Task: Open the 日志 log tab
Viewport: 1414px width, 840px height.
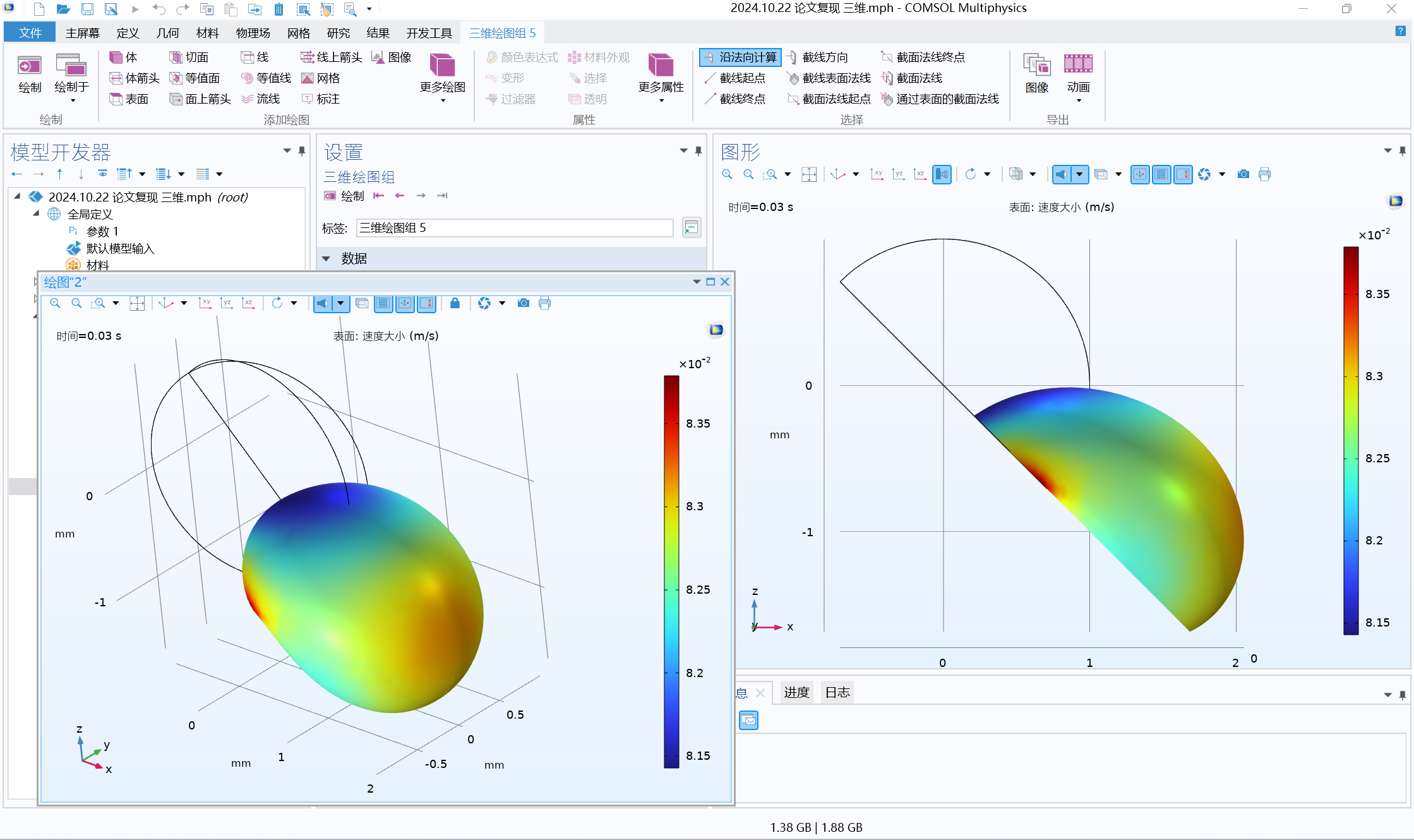Action: 837,693
